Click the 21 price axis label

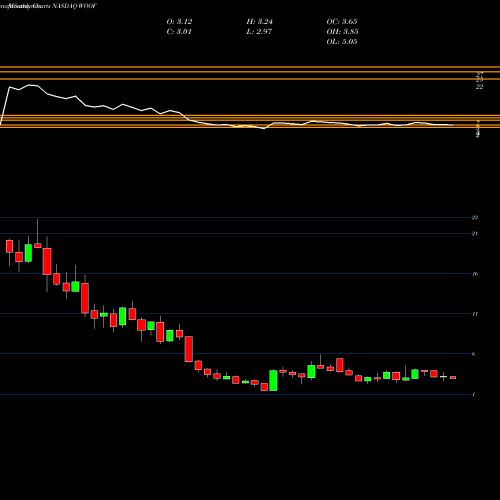[475, 234]
